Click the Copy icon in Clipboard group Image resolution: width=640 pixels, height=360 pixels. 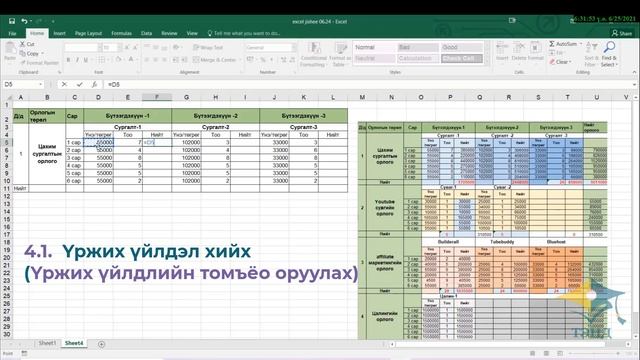22,53
